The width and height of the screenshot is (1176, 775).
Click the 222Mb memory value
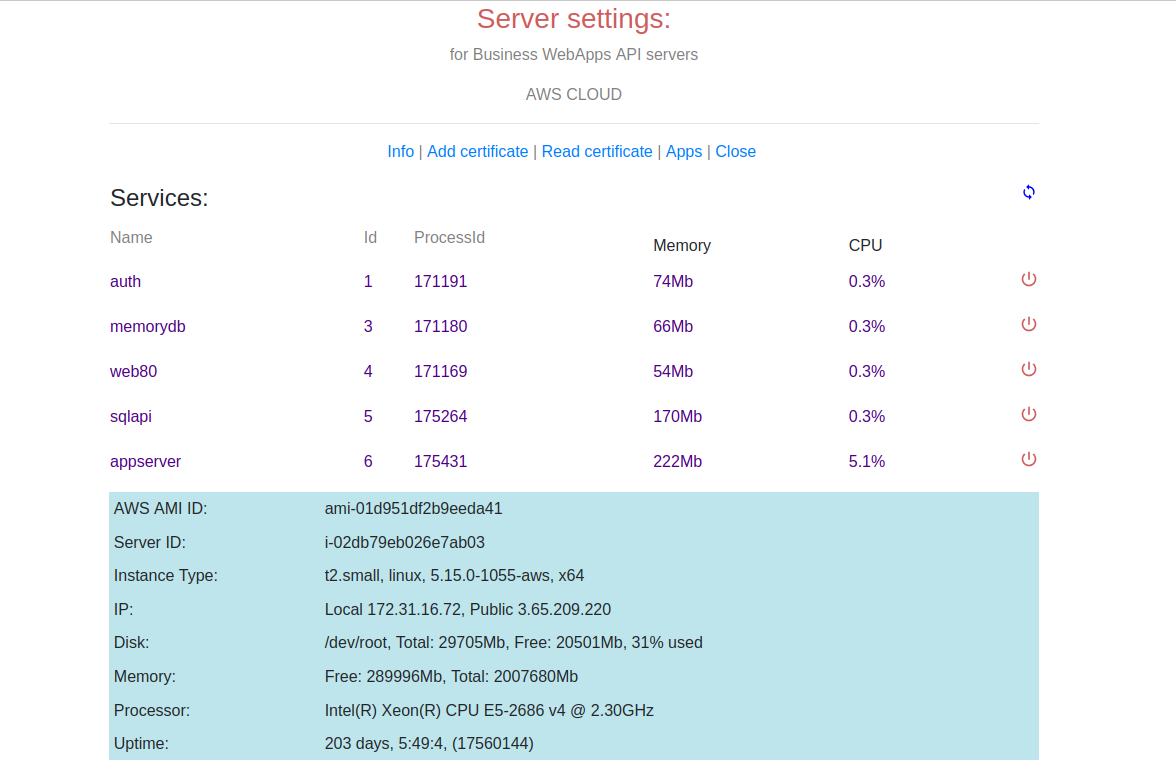click(677, 461)
